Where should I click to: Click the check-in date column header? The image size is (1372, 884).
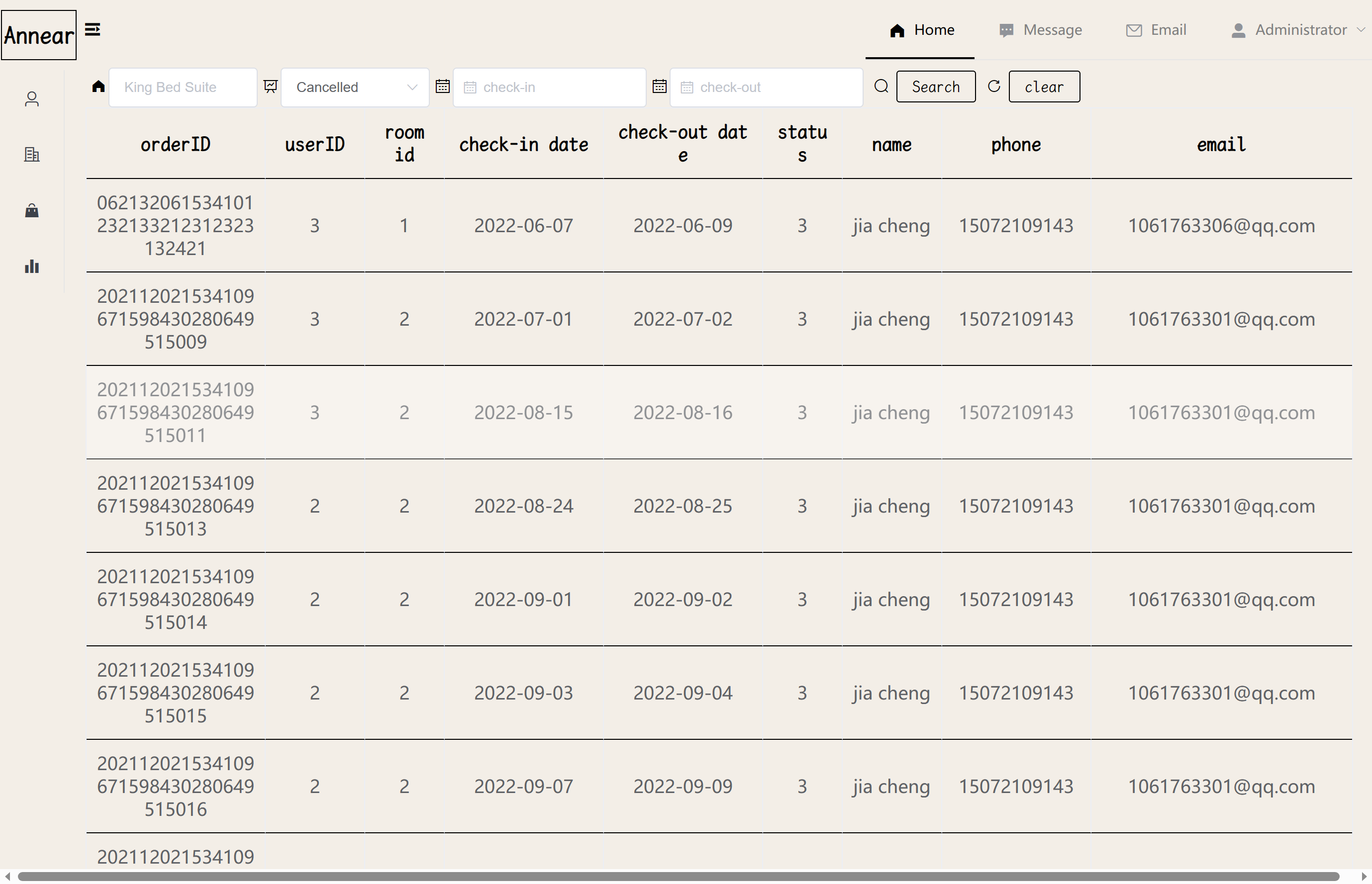523,144
